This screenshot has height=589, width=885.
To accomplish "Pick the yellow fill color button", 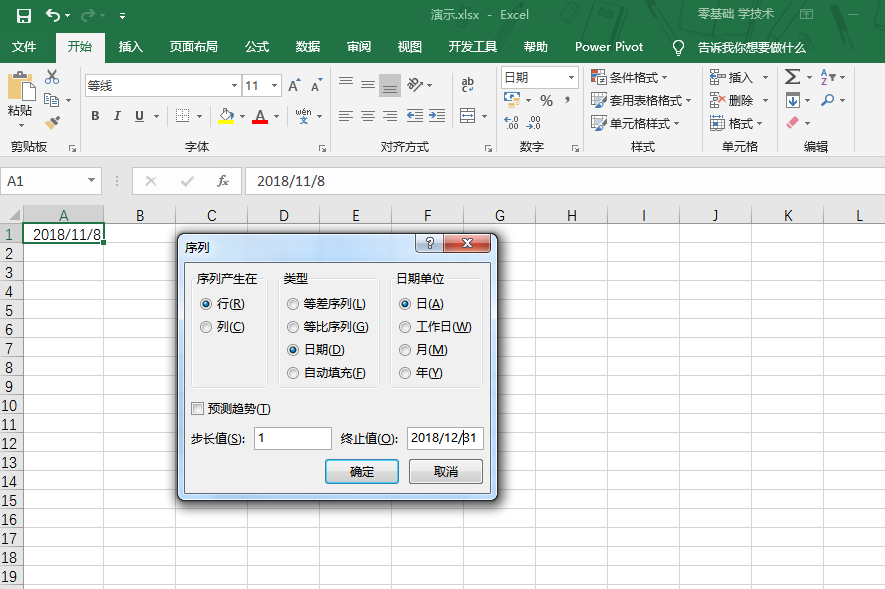I will tap(226, 116).
